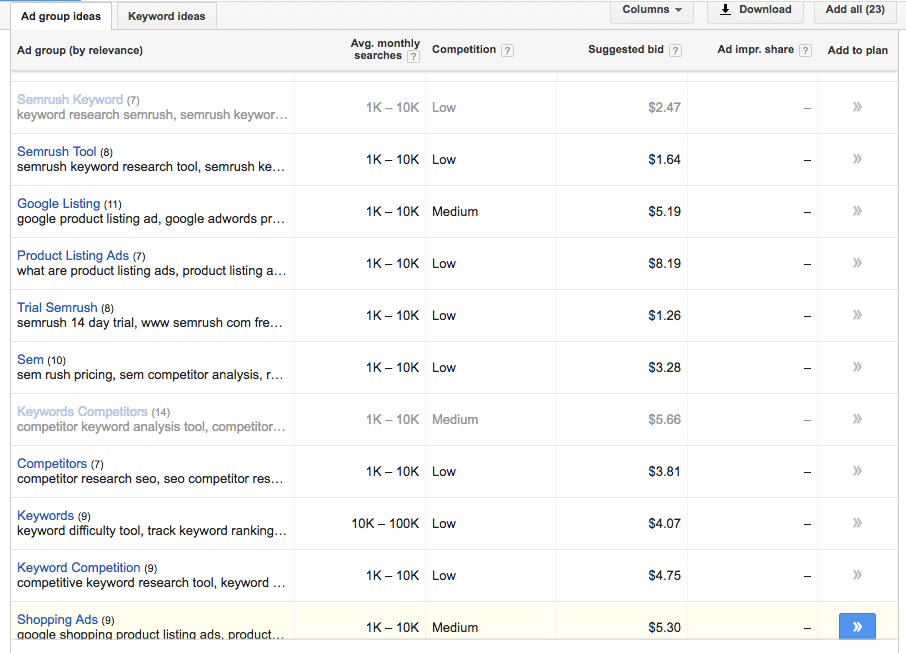Click keyword text 'competitor research seo'

[86, 478]
